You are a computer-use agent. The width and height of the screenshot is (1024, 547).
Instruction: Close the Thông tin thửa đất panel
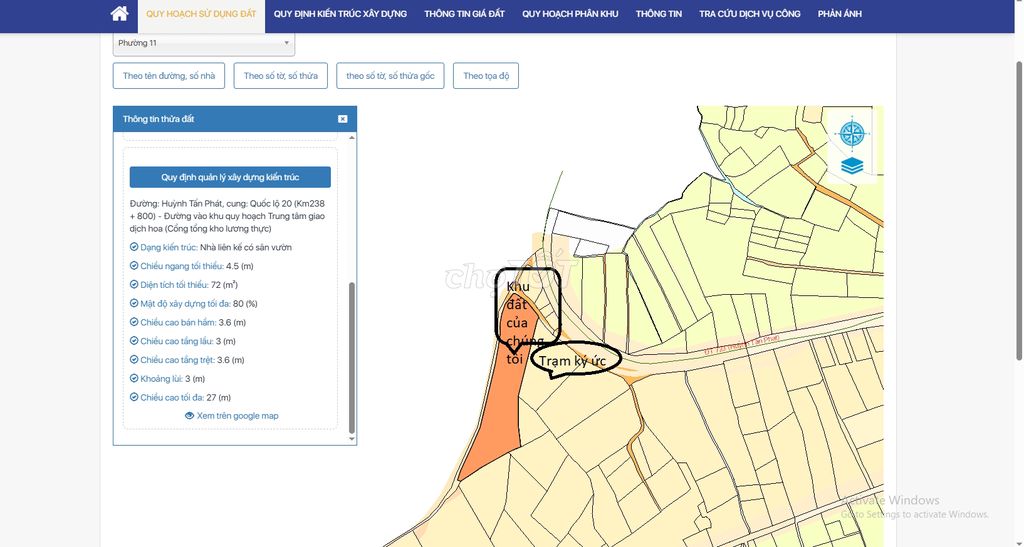(x=342, y=119)
